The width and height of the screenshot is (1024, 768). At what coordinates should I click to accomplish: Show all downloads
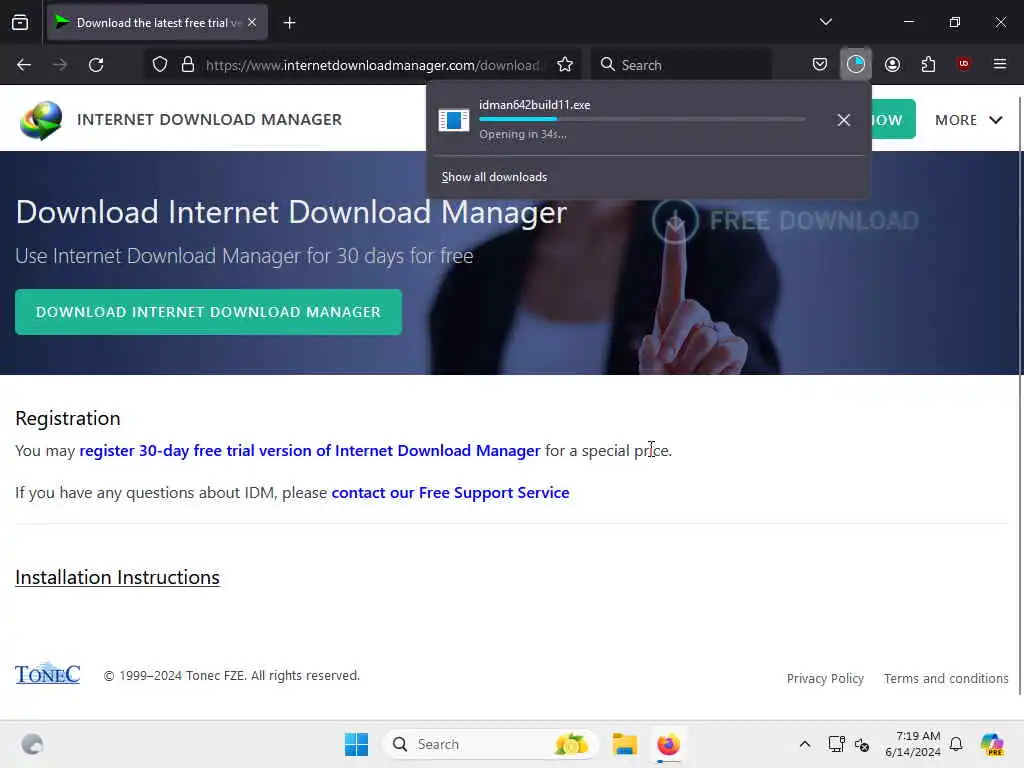(x=494, y=177)
